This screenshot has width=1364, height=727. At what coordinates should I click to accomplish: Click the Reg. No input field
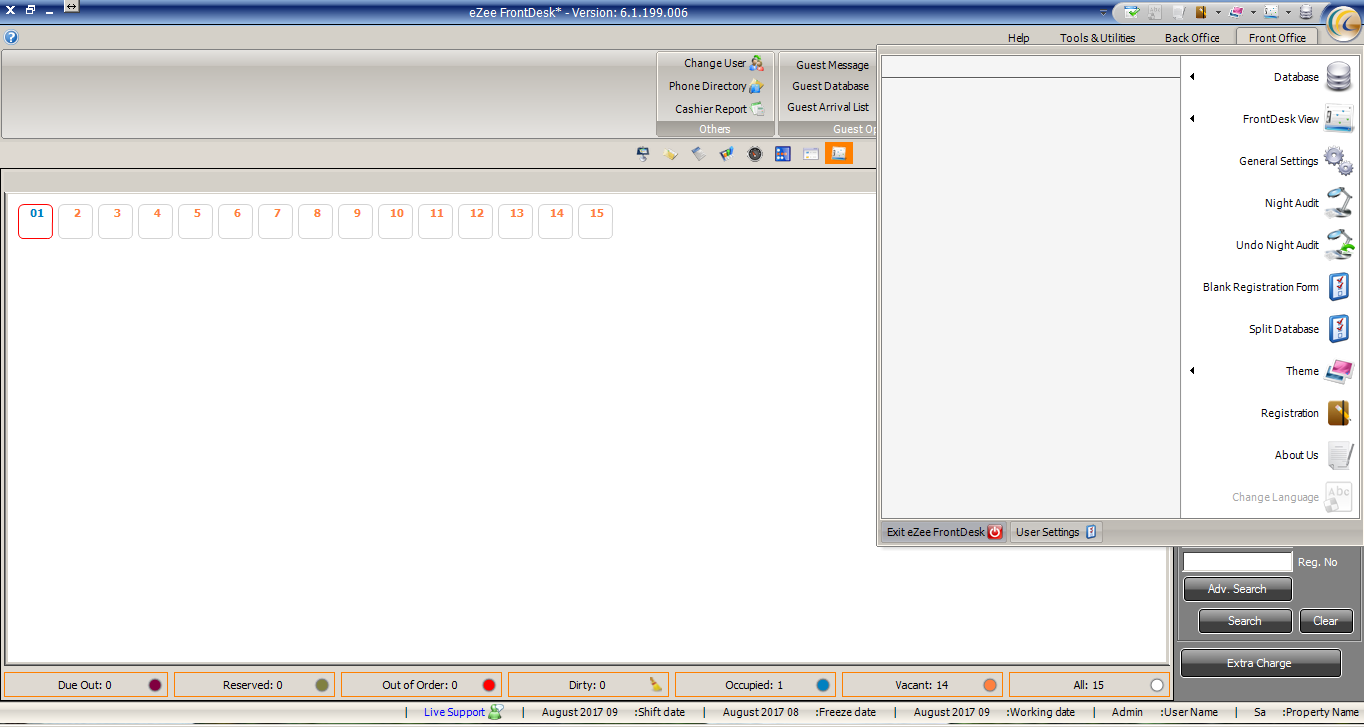pos(1238,562)
